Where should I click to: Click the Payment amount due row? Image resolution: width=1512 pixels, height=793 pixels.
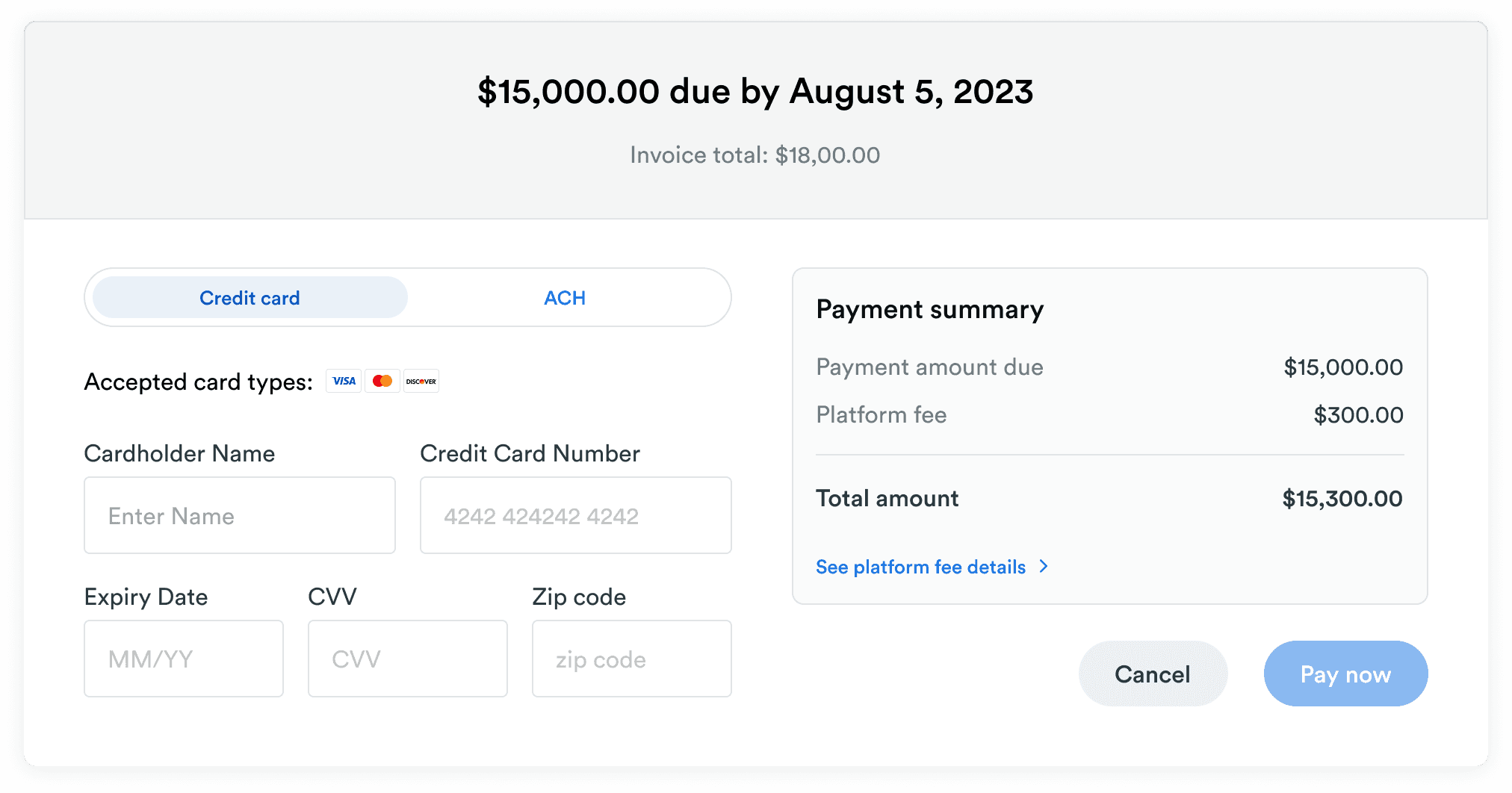click(929, 367)
